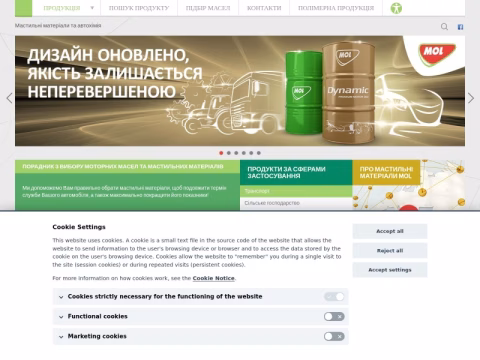This screenshot has width=480, height=360.
Task: Enable the Marketing cookies switch
Action: [334, 336]
